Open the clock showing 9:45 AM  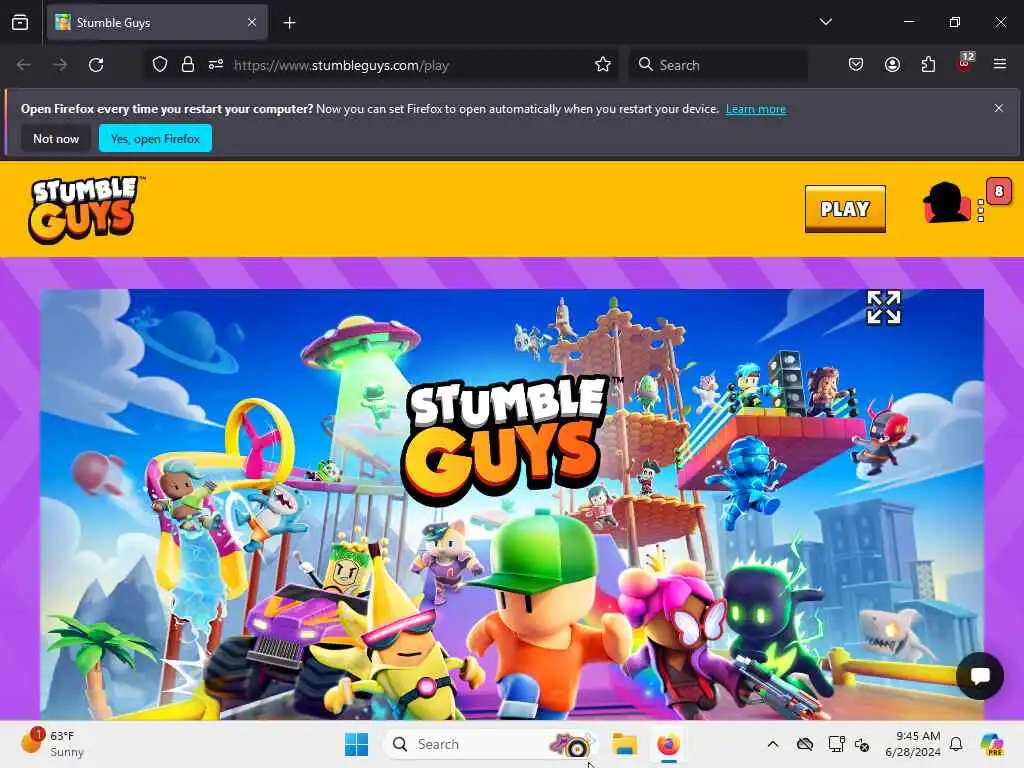click(x=913, y=744)
